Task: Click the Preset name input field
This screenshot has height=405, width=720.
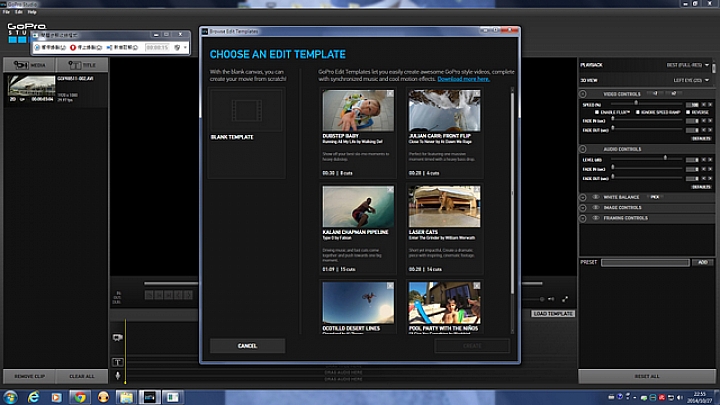Action: 645,262
